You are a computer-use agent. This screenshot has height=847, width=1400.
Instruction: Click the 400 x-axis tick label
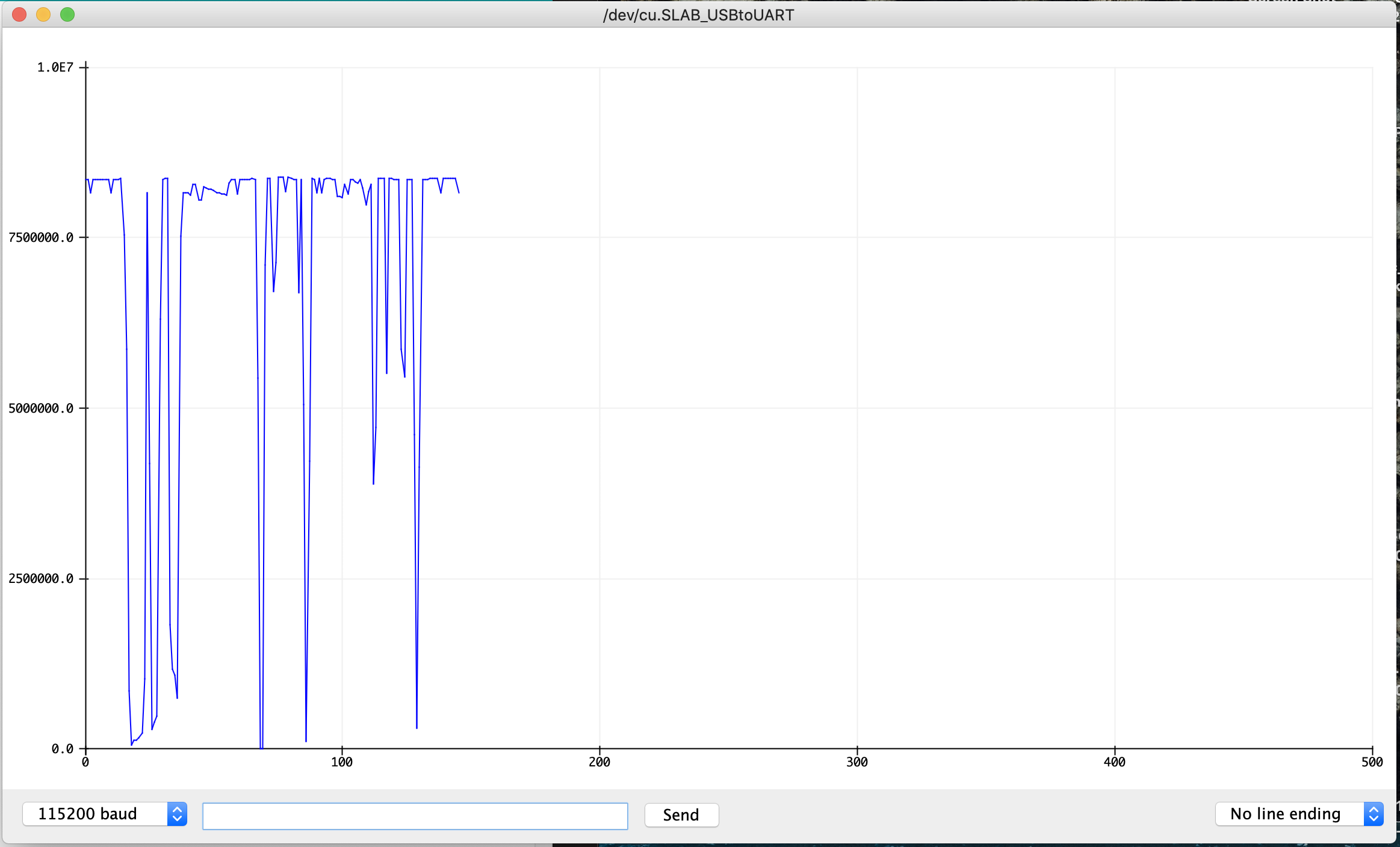[1115, 762]
